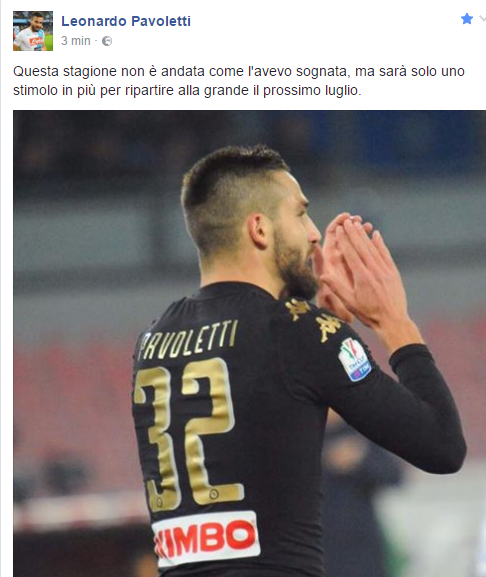Image resolution: width=486 pixels, height=577 pixels.
Task: Open Leonardo Pavoletti's profile picture thumbnail
Action: pos(33,31)
